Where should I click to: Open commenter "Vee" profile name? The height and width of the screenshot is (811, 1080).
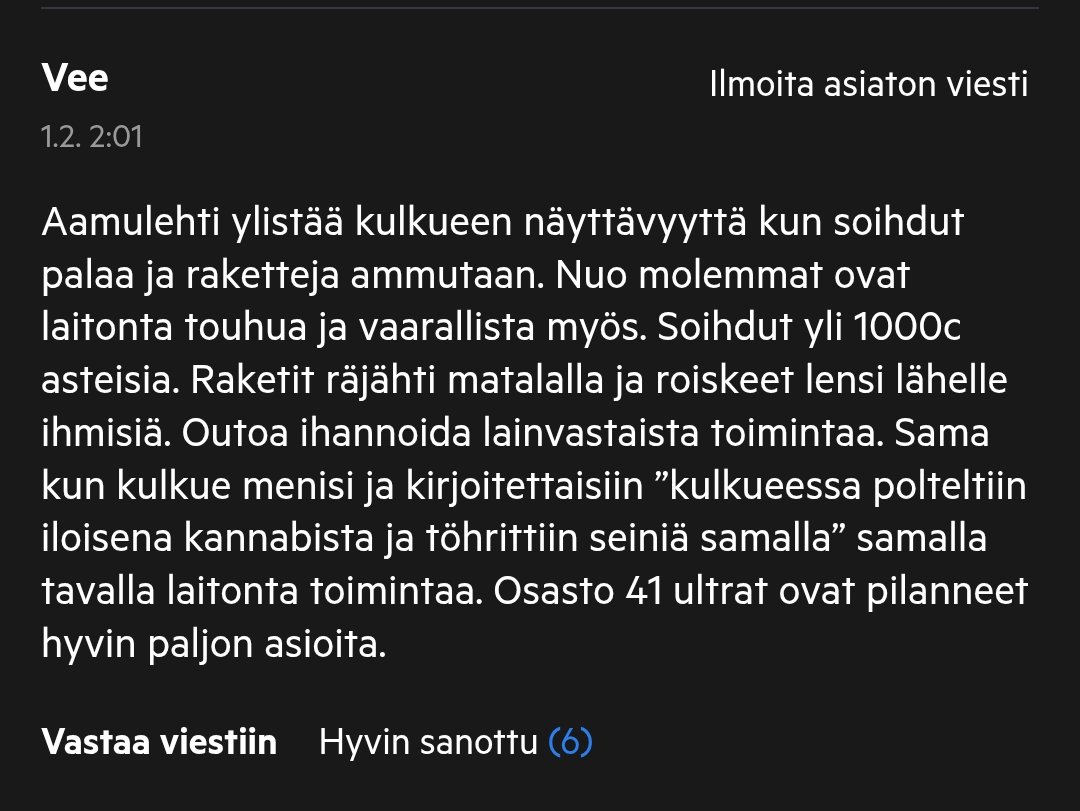pyautogui.click(x=75, y=78)
